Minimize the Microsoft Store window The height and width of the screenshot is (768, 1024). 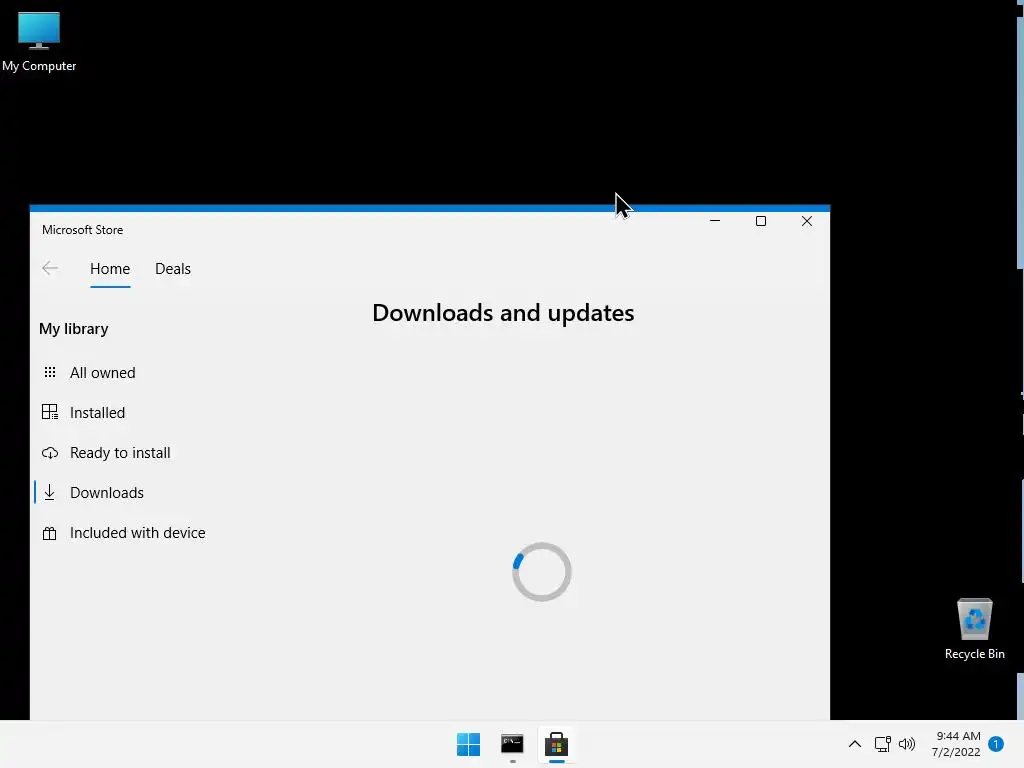(x=715, y=221)
